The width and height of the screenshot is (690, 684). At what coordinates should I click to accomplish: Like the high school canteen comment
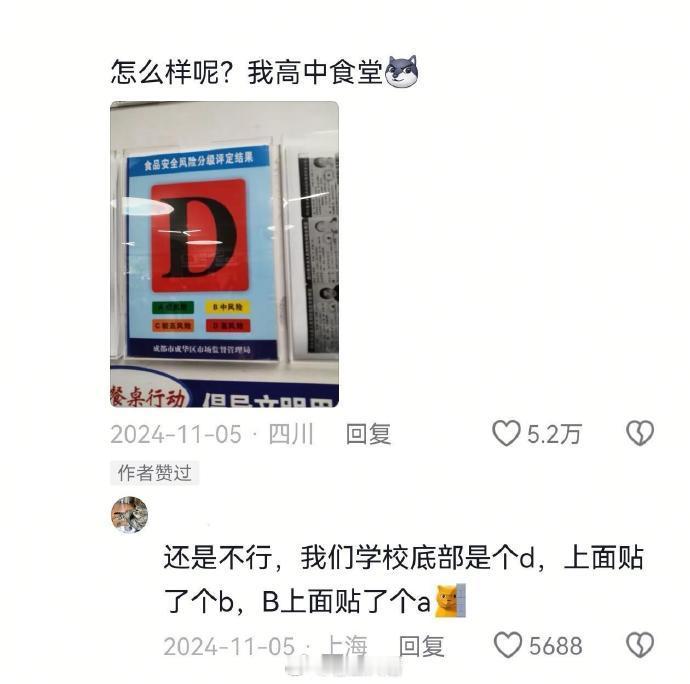(506, 434)
